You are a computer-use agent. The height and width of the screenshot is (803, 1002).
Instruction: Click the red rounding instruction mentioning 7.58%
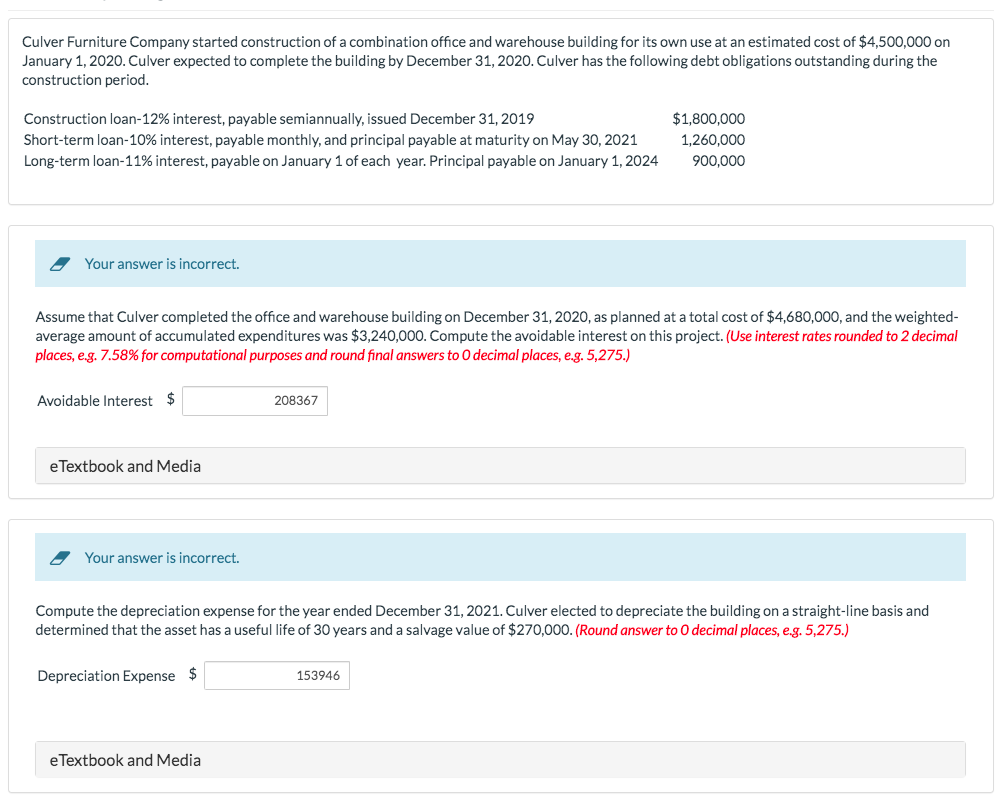click(x=497, y=346)
